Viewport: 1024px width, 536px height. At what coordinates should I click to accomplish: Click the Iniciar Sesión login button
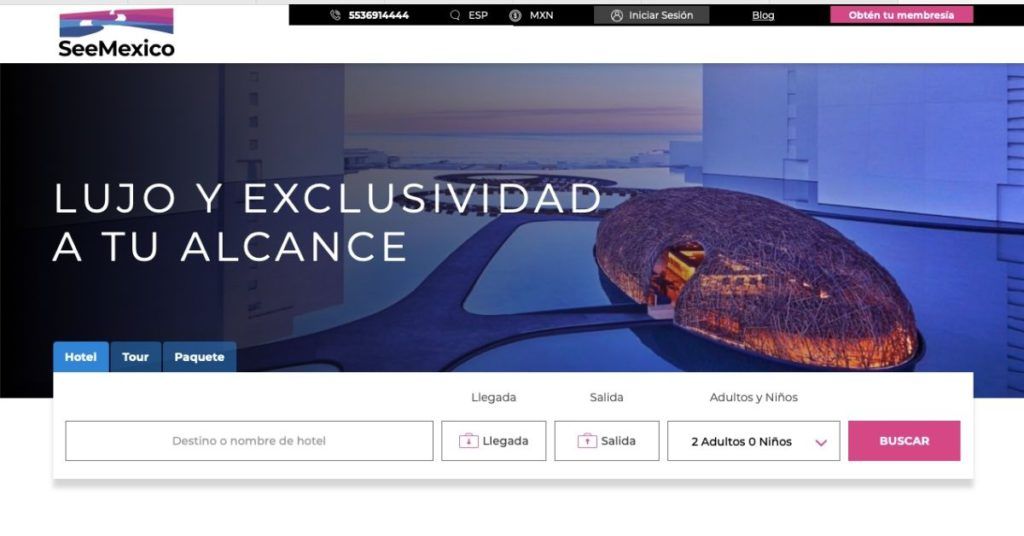point(651,15)
